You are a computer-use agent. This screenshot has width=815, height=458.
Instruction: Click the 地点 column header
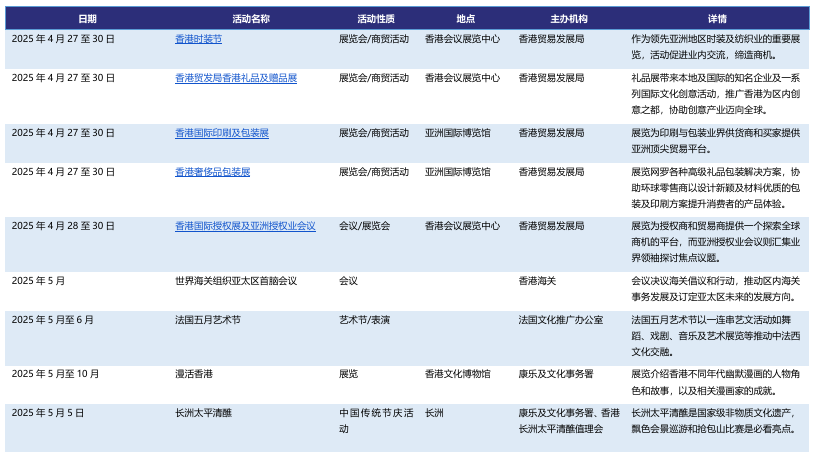466,19
